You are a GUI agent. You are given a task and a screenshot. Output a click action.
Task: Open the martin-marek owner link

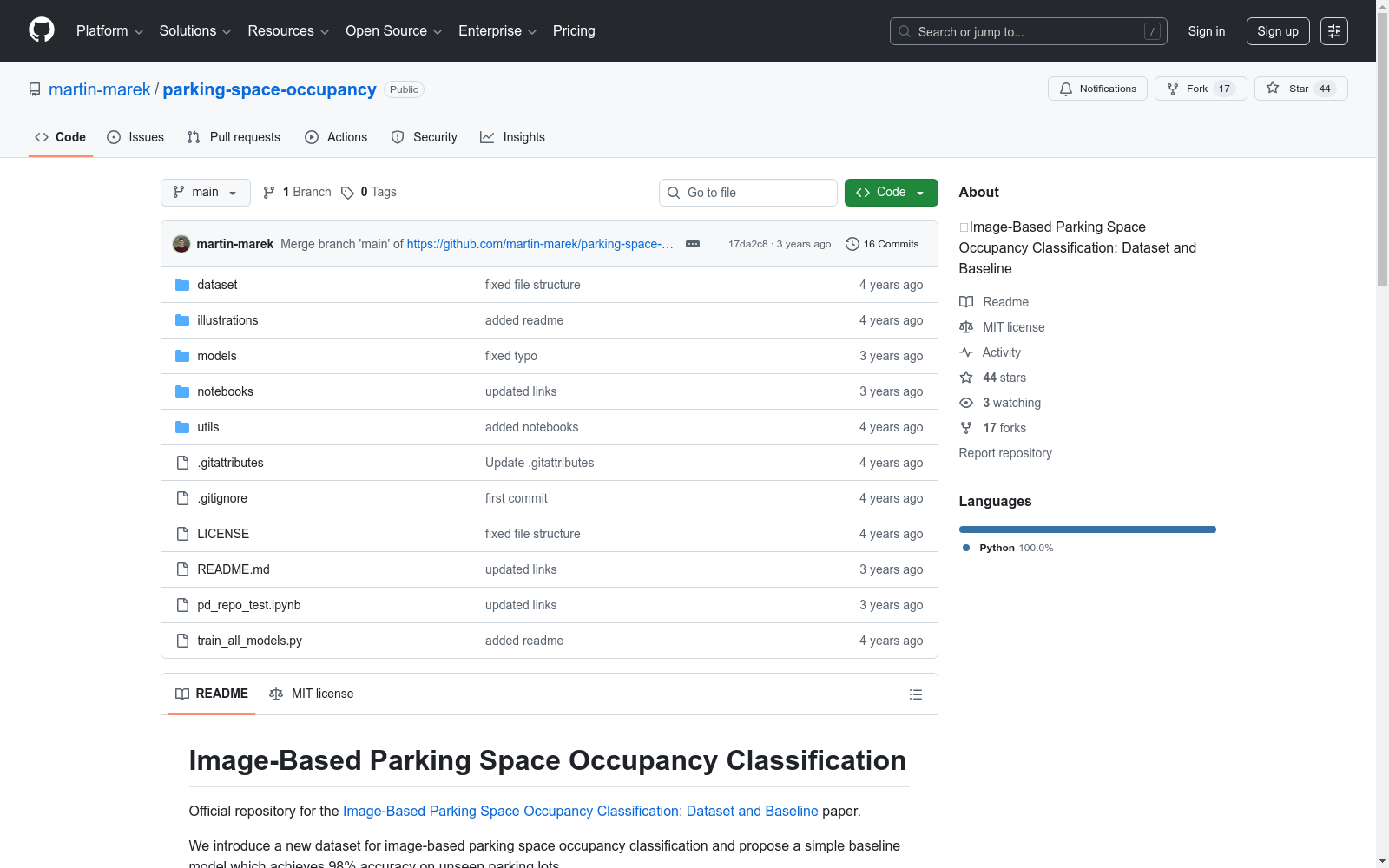click(x=100, y=89)
